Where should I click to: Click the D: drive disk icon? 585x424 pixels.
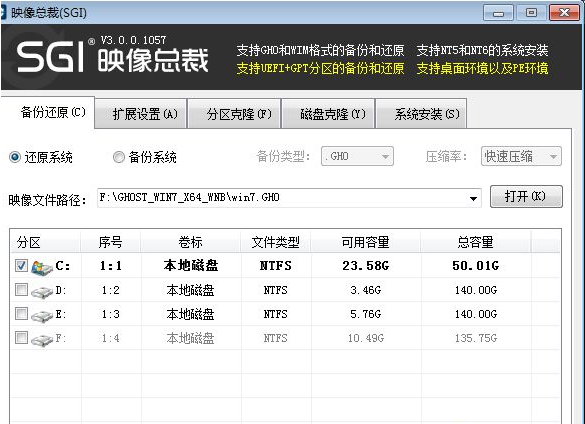[x=42, y=292]
